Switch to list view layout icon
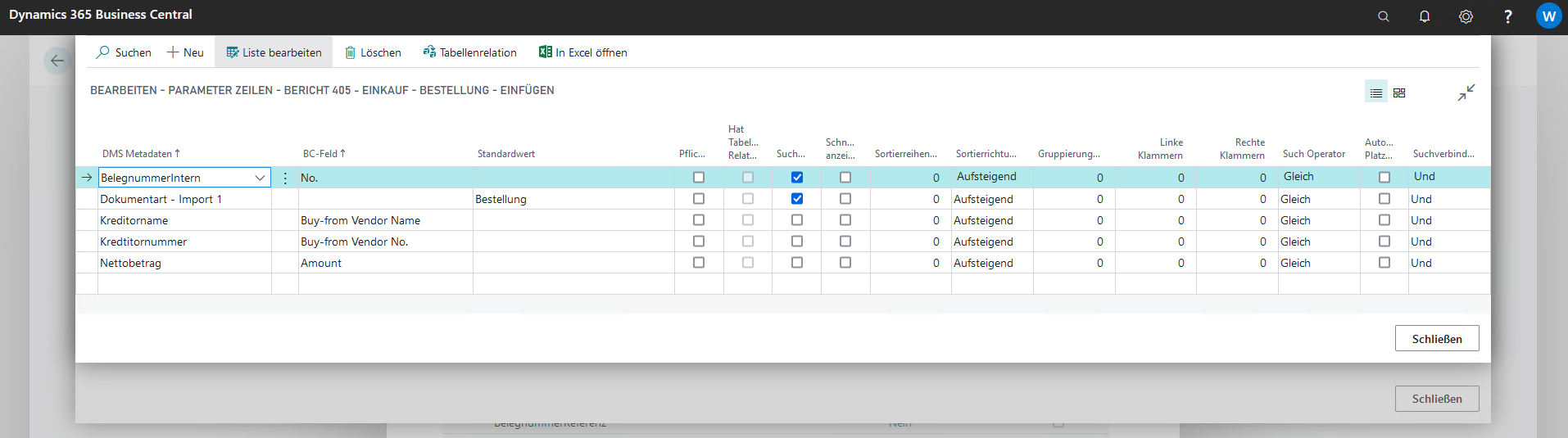1568x438 pixels. coord(1376,93)
